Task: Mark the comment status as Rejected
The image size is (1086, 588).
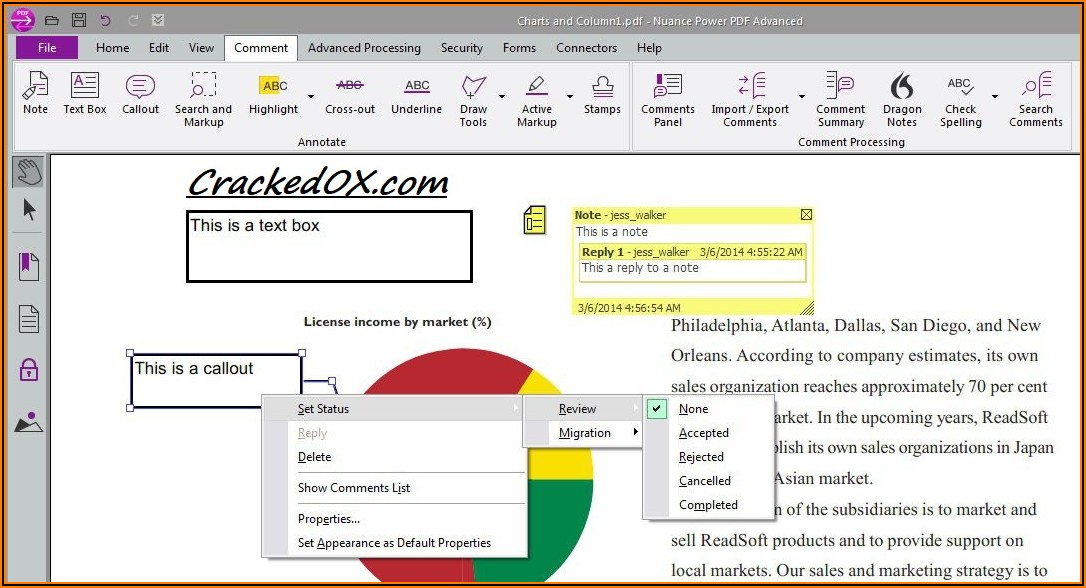Action: [701, 457]
